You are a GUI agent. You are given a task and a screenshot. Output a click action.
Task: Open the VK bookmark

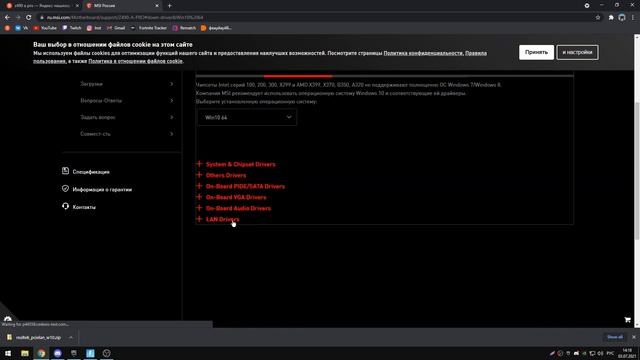[22, 28]
